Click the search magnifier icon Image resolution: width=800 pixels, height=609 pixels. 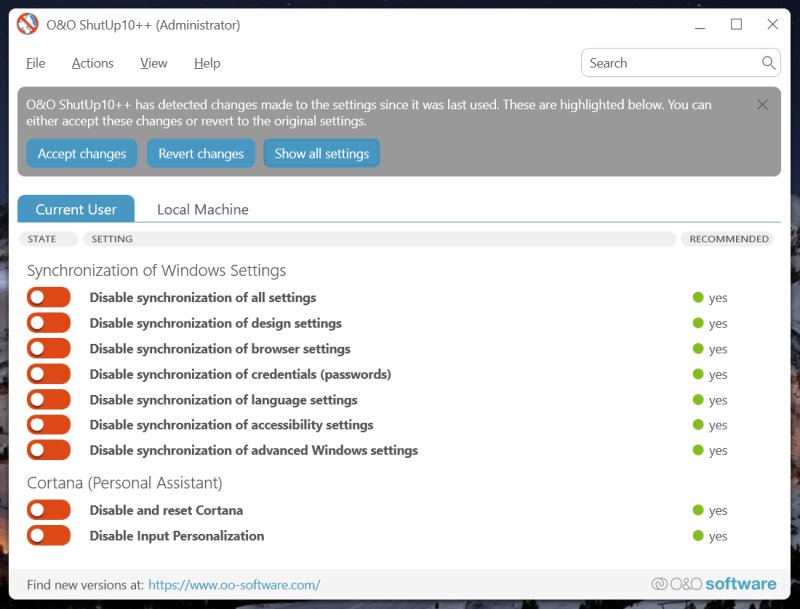click(x=768, y=63)
